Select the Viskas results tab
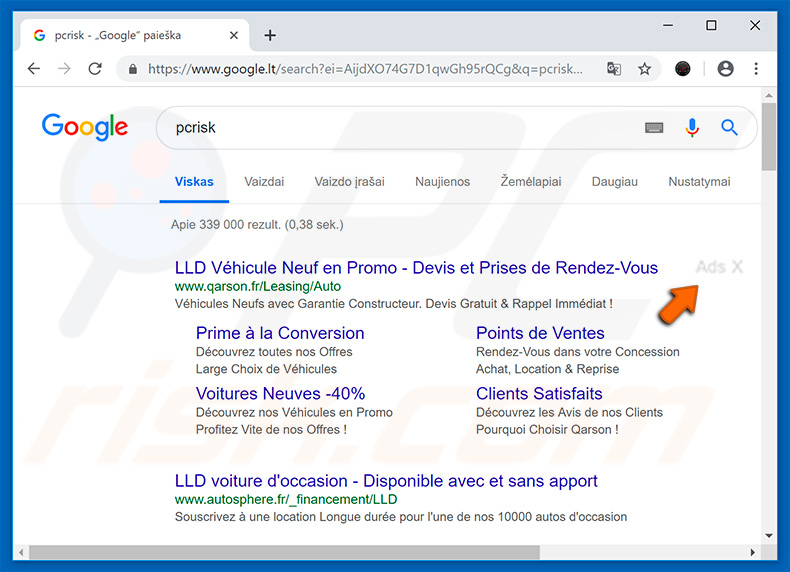The height and width of the screenshot is (572, 790). tap(194, 181)
